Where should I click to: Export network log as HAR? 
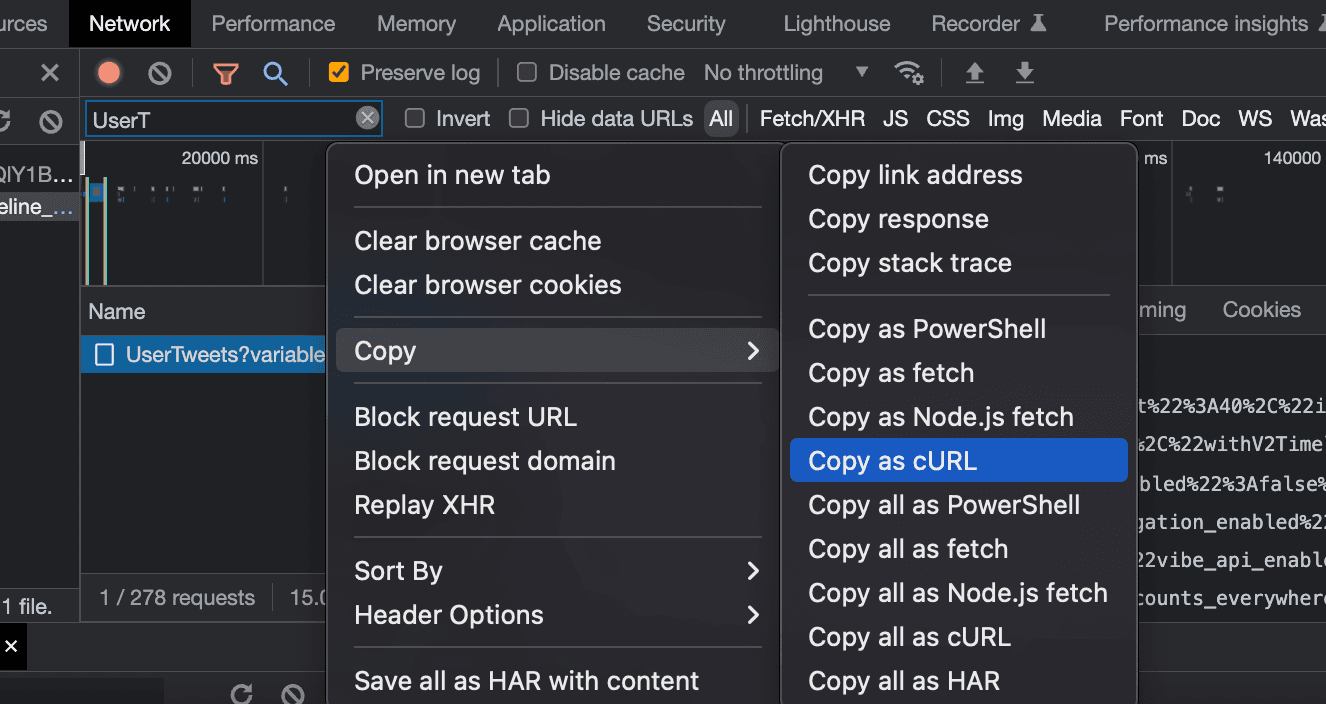[1024, 72]
